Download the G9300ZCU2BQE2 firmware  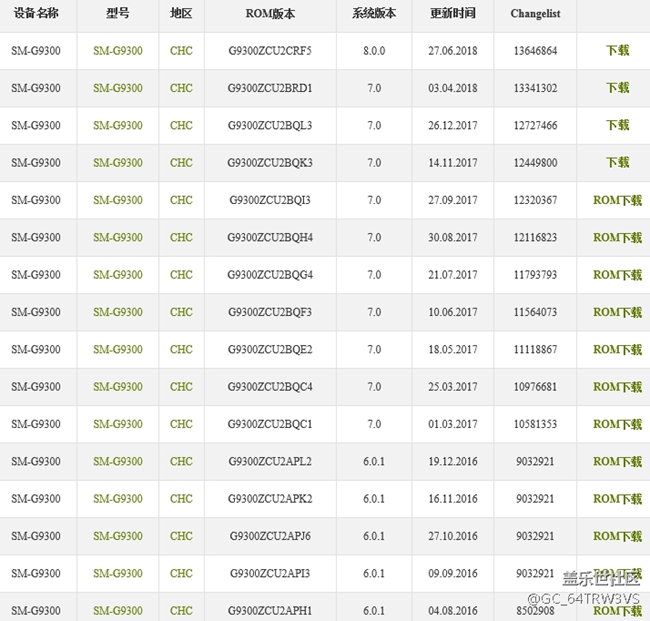tap(617, 349)
